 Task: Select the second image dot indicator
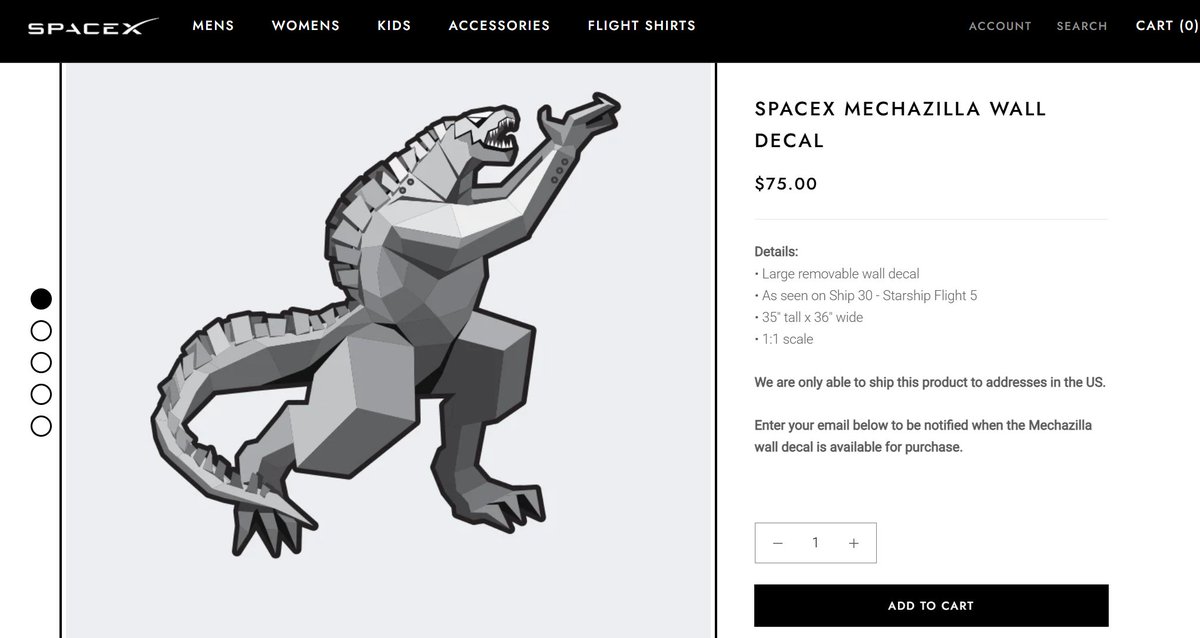41,330
